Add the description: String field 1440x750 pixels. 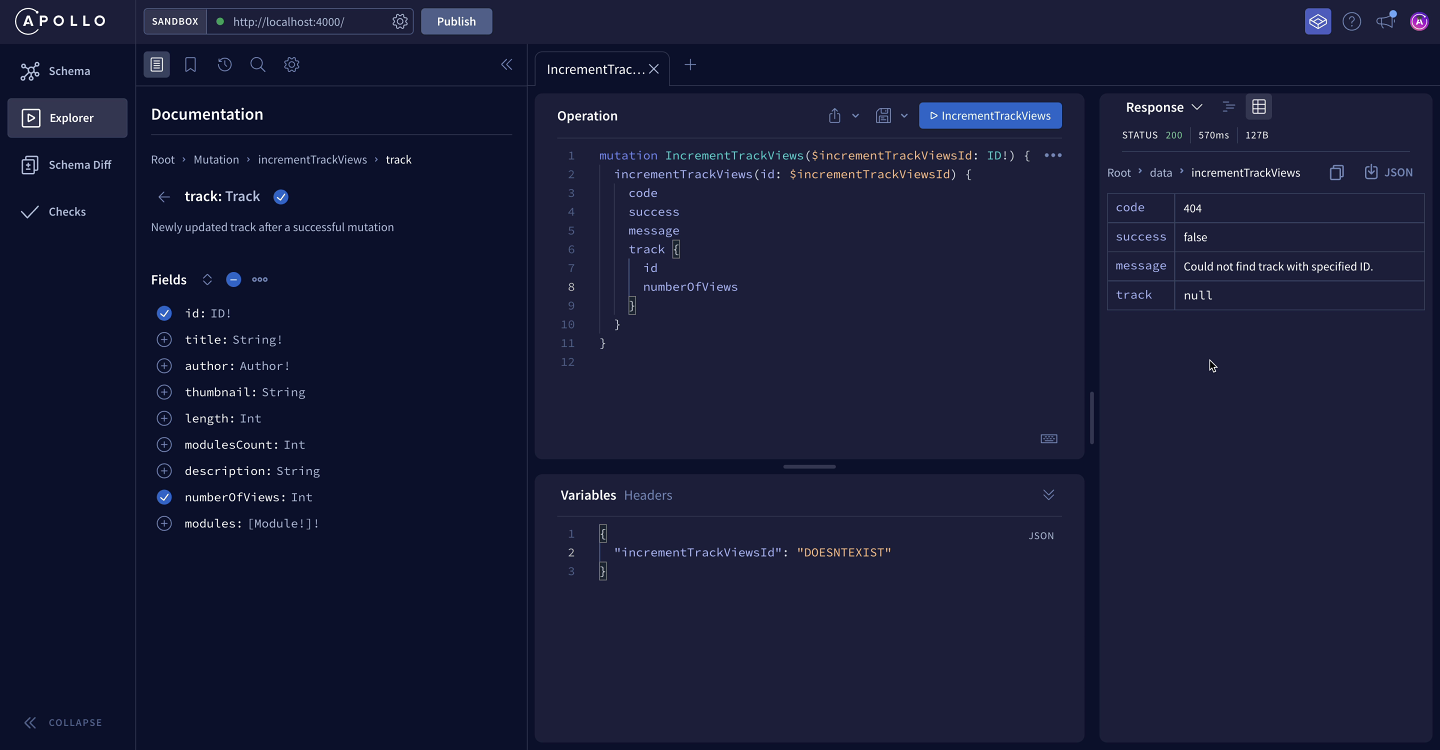click(x=164, y=470)
